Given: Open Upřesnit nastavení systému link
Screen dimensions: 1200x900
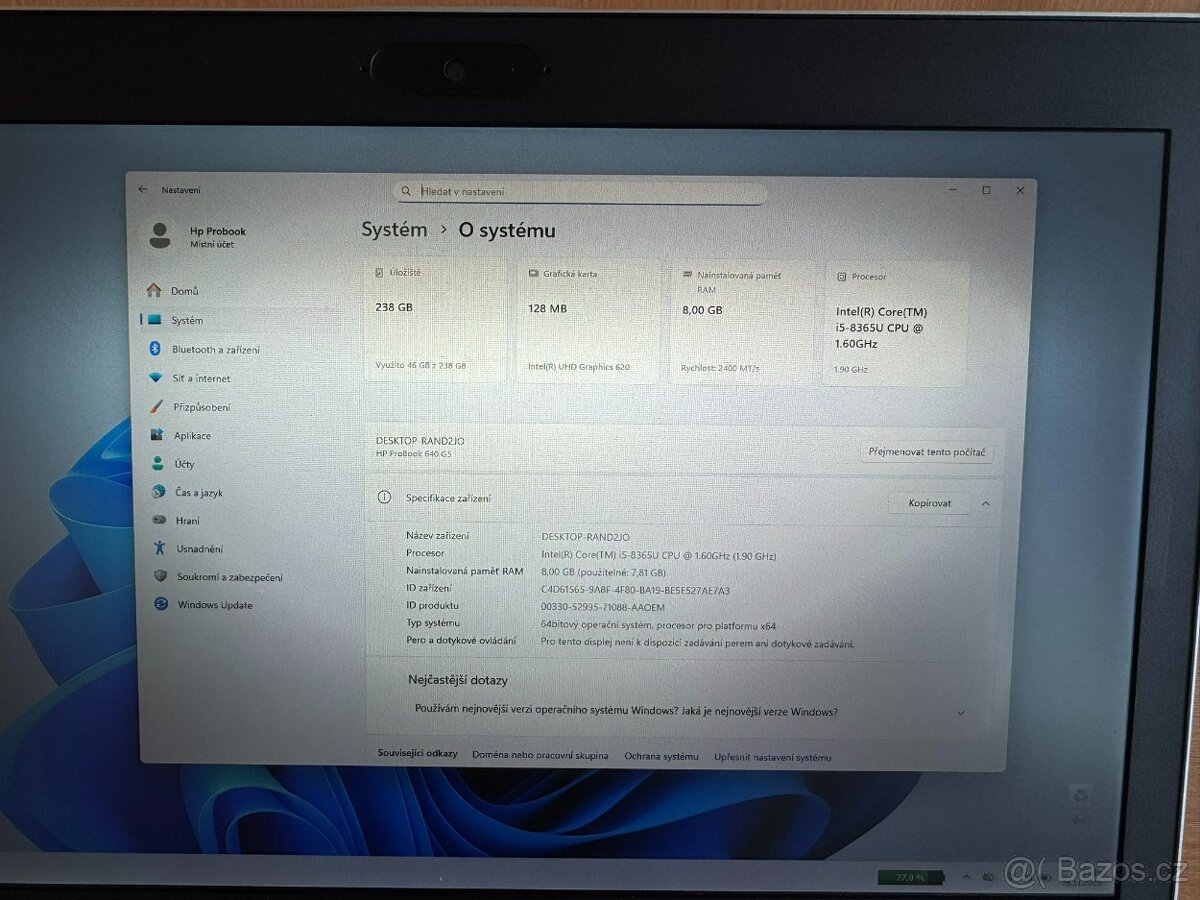Looking at the screenshot, I should point(772,757).
